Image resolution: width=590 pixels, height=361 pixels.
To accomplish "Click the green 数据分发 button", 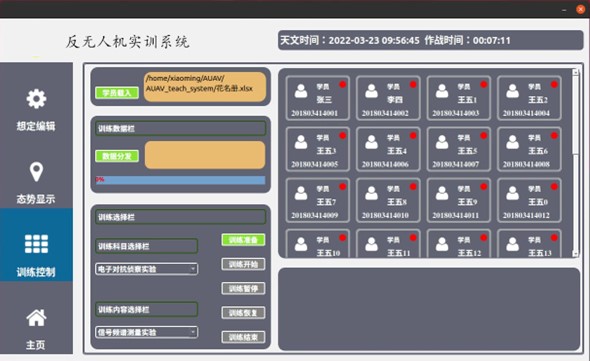I will (x=117, y=156).
